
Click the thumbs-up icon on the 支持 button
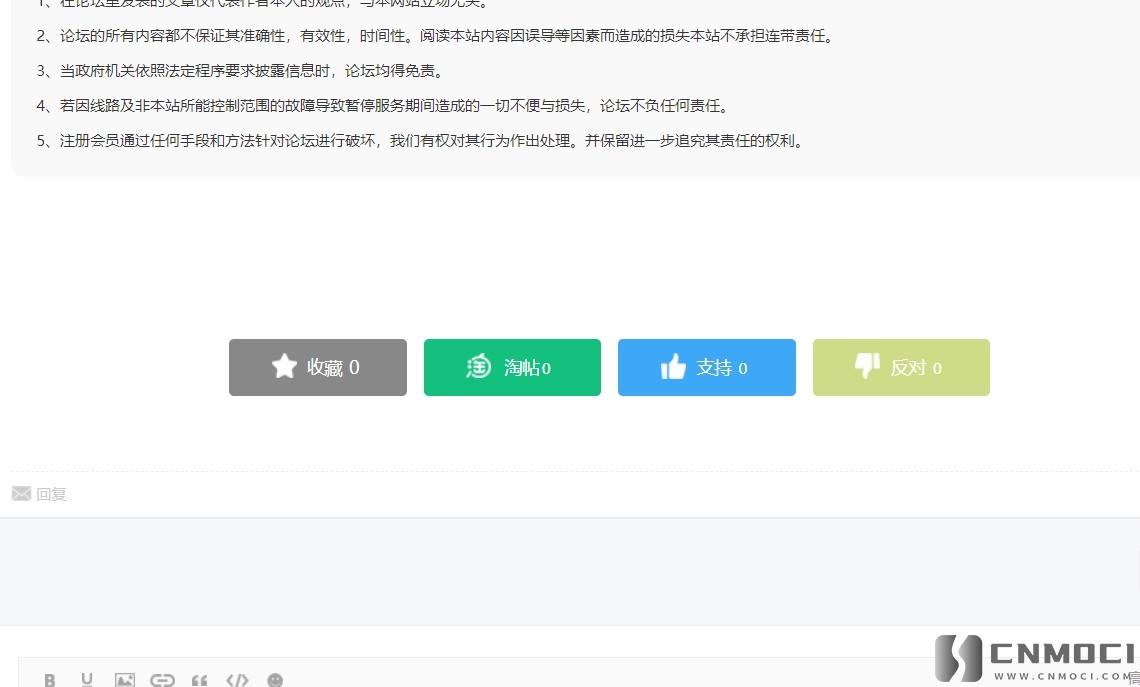(673, 366)
